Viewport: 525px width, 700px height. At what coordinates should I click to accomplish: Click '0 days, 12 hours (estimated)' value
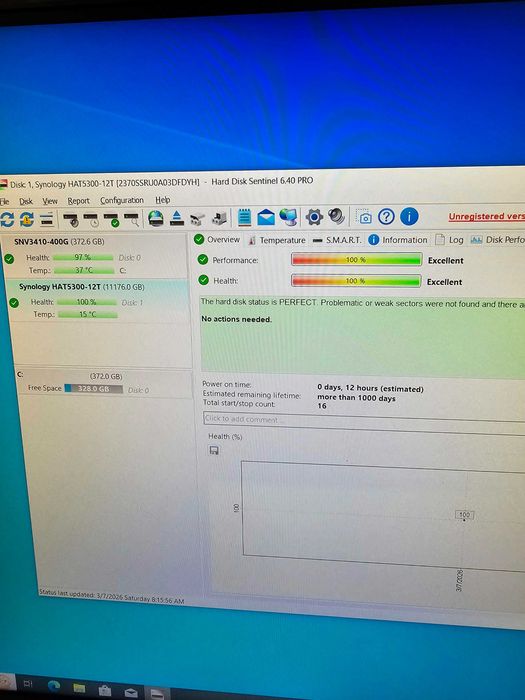point(371,388)
